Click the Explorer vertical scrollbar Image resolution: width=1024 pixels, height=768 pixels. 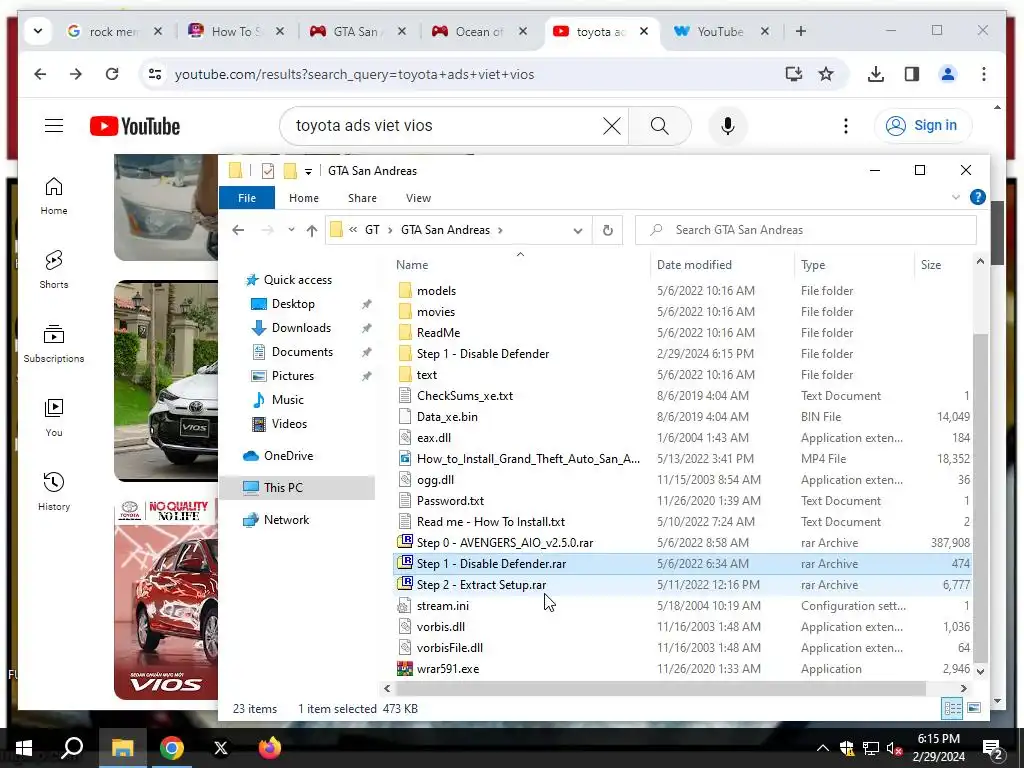pyautogui.click(x=980, y=496)
